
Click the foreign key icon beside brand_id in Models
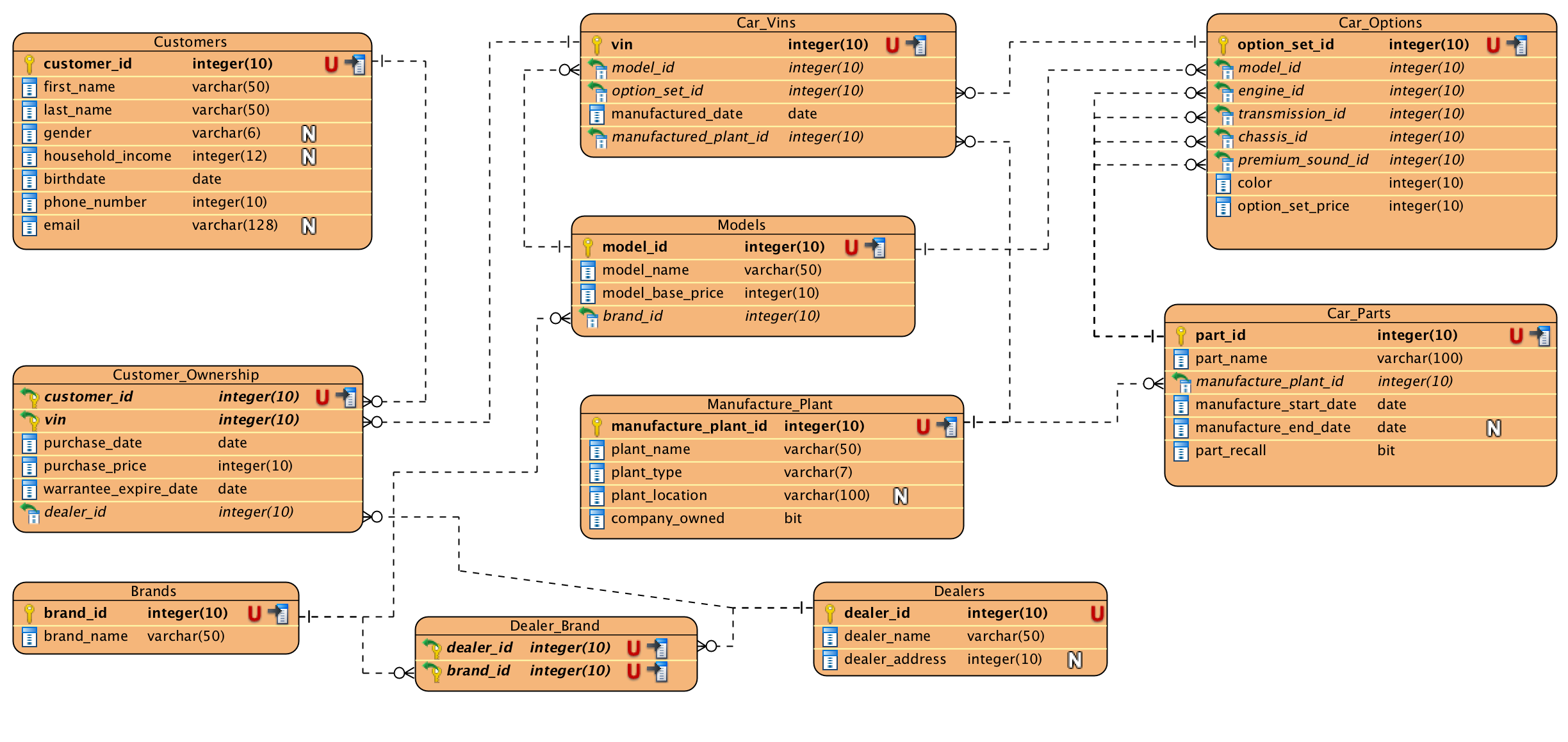tap(589, 317)
